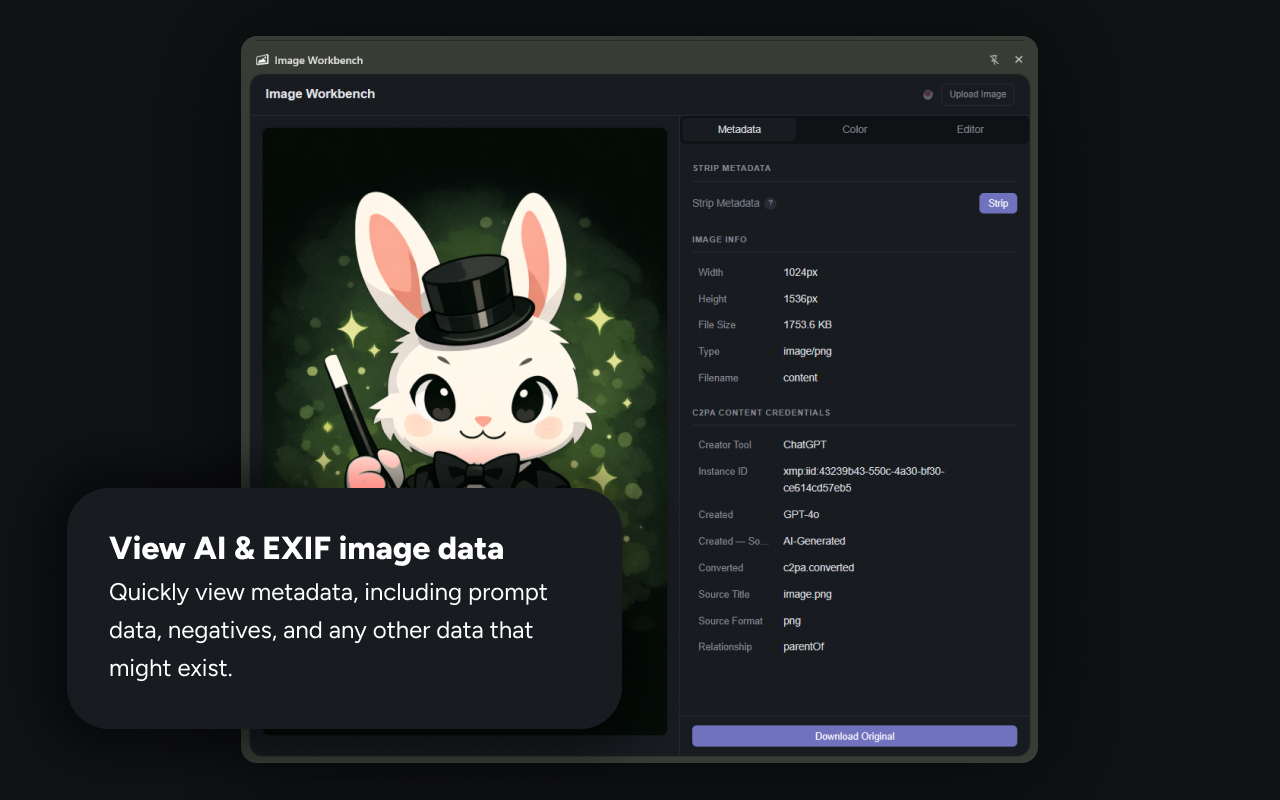Click the Upload Image button

(977, 94)
